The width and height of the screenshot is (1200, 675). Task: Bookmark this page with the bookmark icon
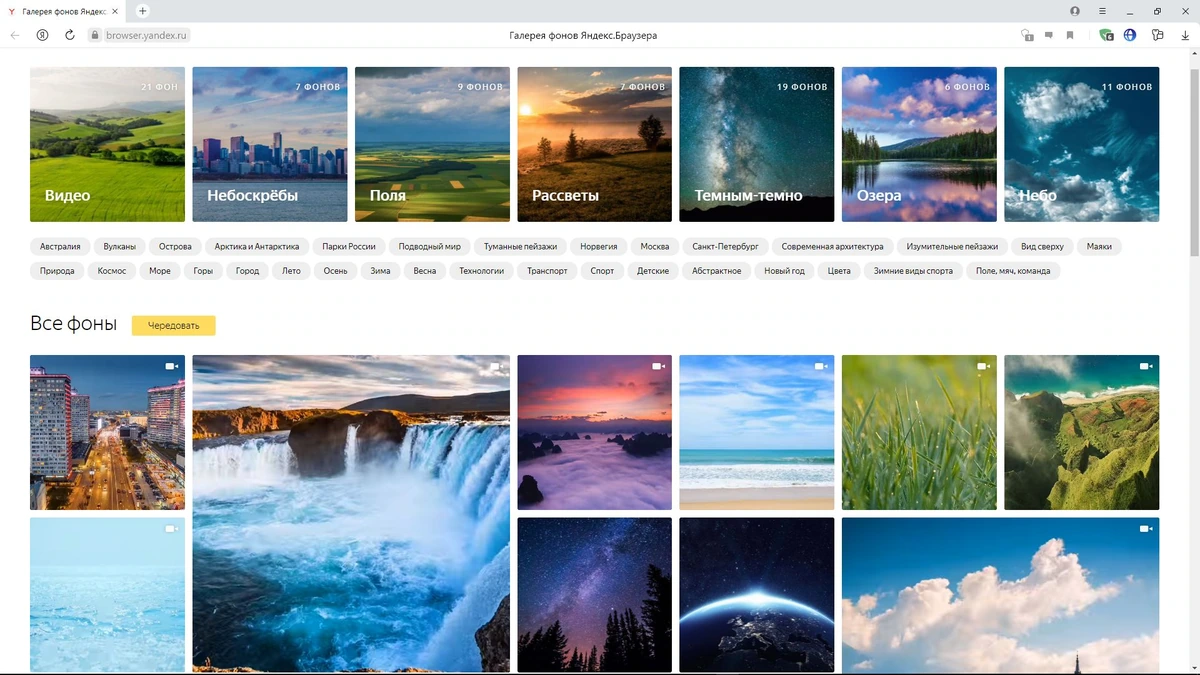pos(1070,35)
